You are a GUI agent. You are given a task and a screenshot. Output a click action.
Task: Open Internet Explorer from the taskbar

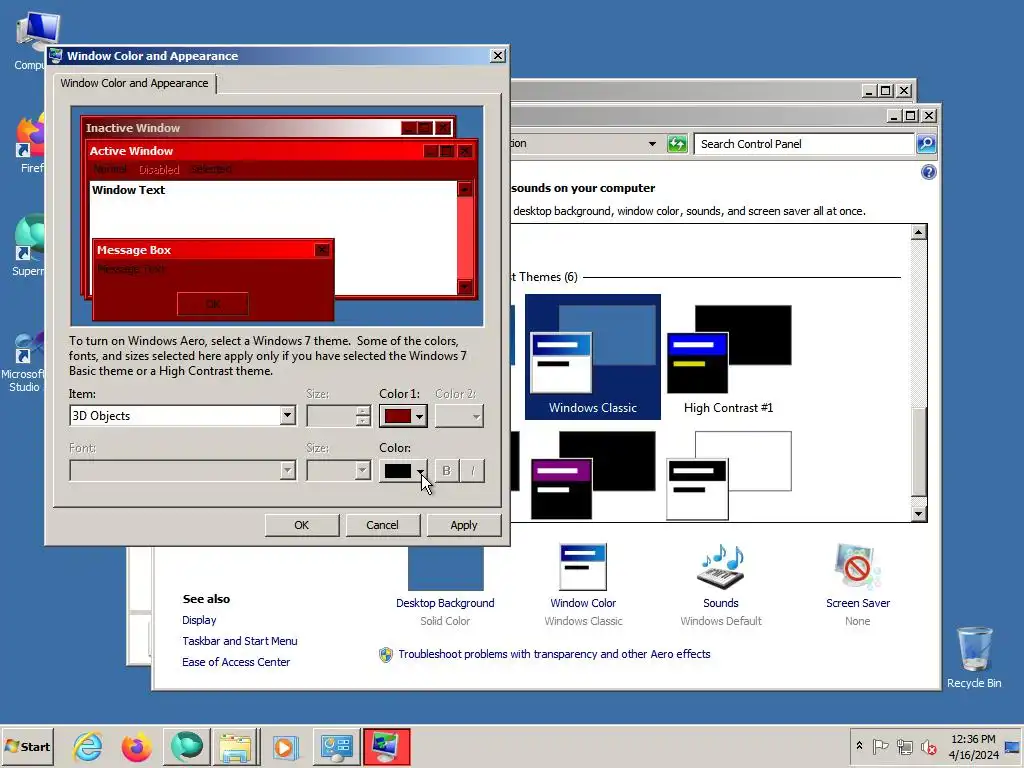88,746
